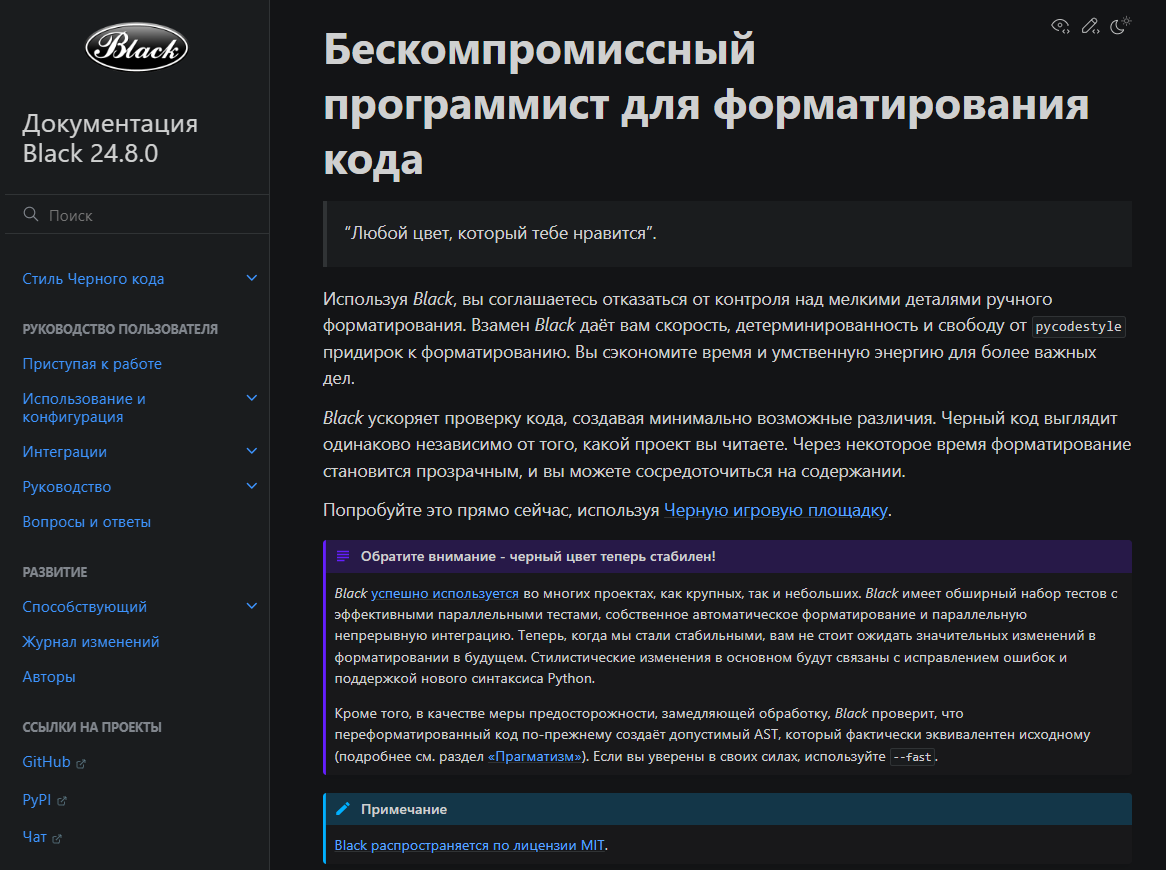Follow the «Прагматизм» link
The height and width of the screenshot is (870, 1166).
[535, 756]
